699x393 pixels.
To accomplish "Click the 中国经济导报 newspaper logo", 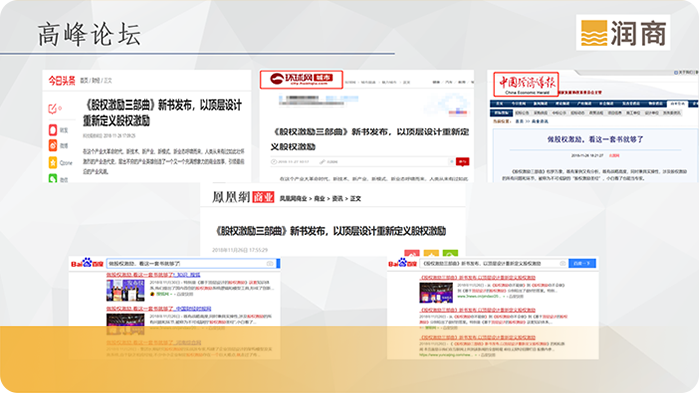I will (526, 84).
